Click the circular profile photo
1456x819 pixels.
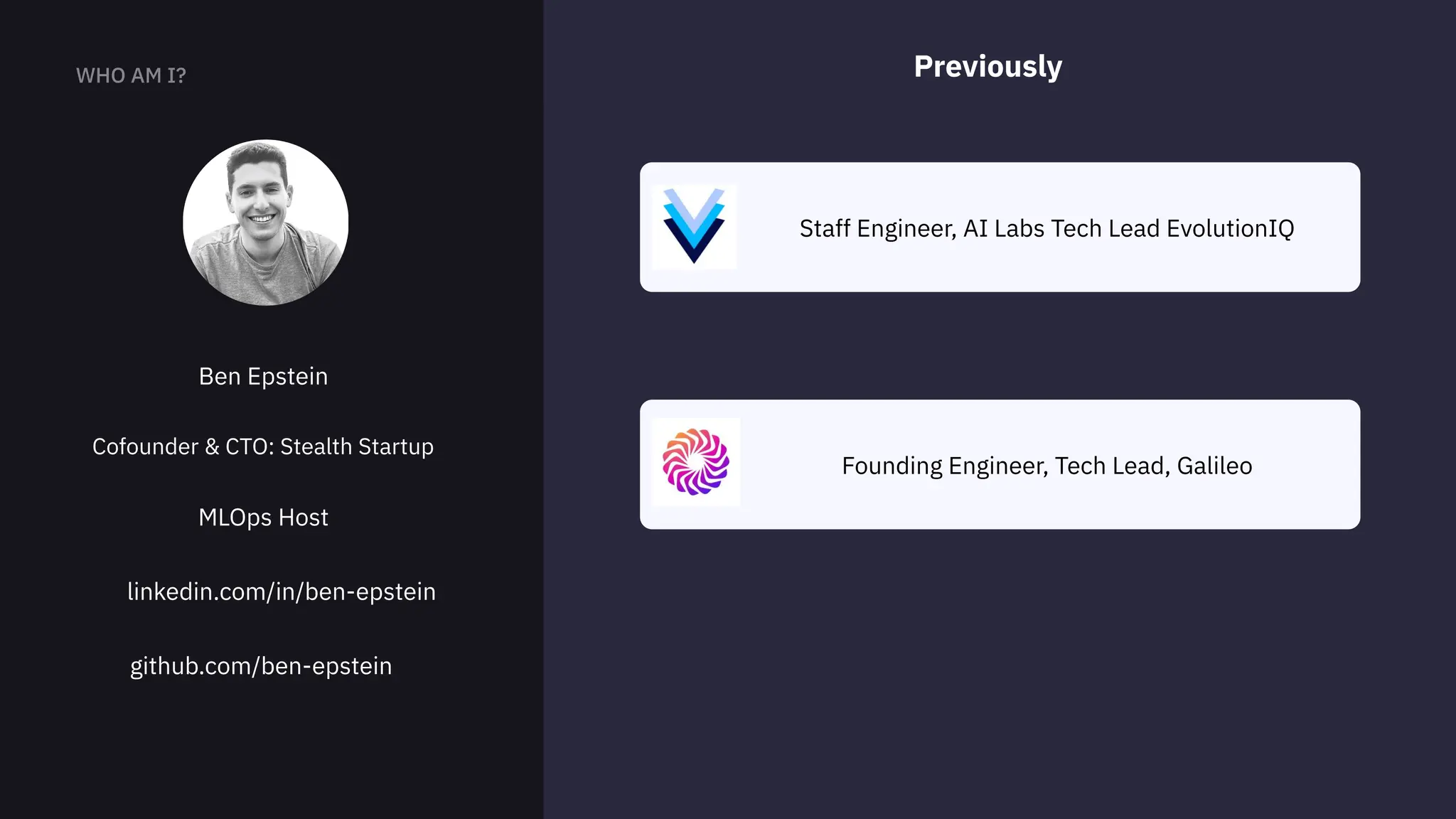coord(266,223)
